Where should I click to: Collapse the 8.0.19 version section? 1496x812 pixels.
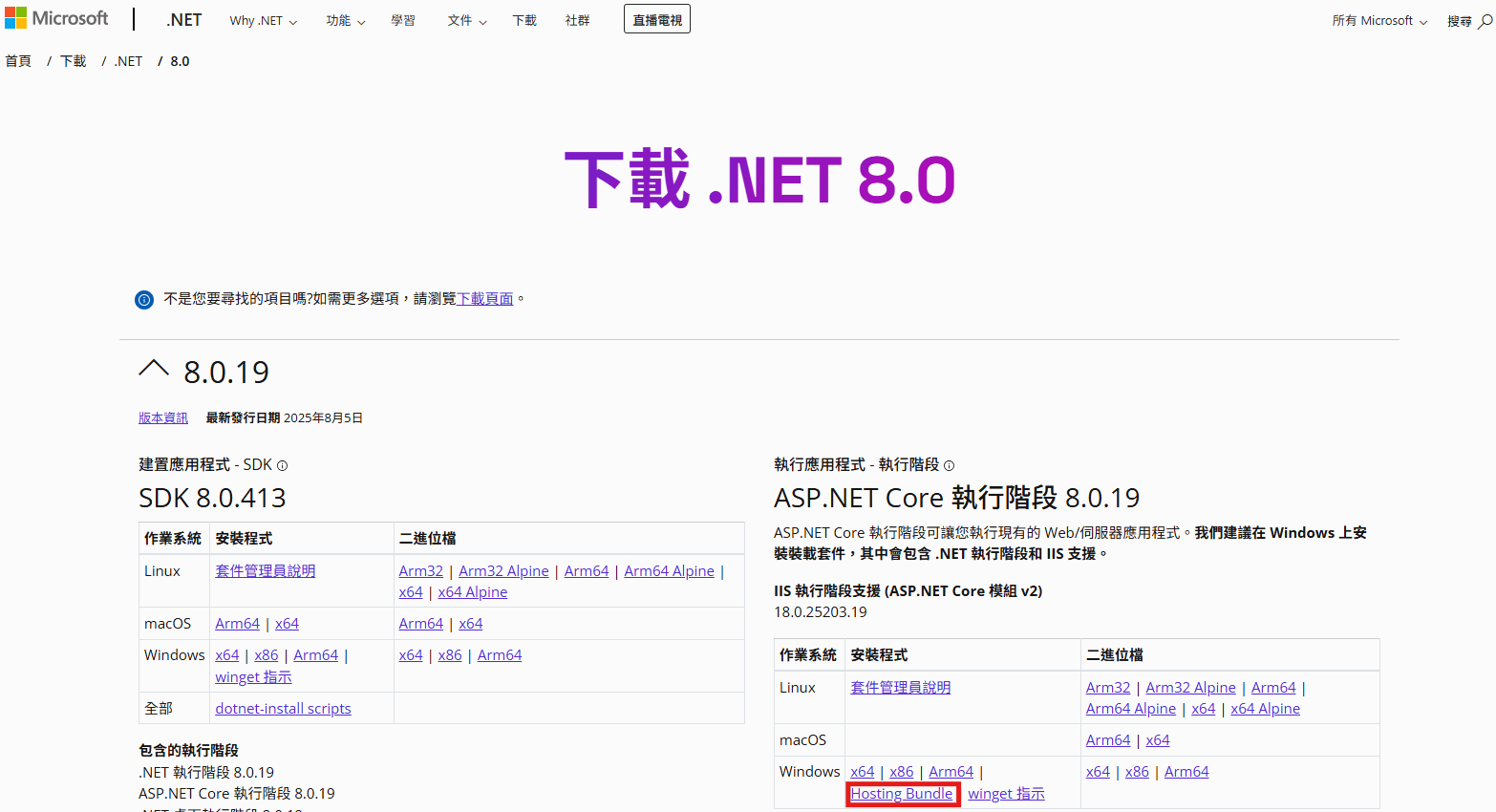point(154,369)
